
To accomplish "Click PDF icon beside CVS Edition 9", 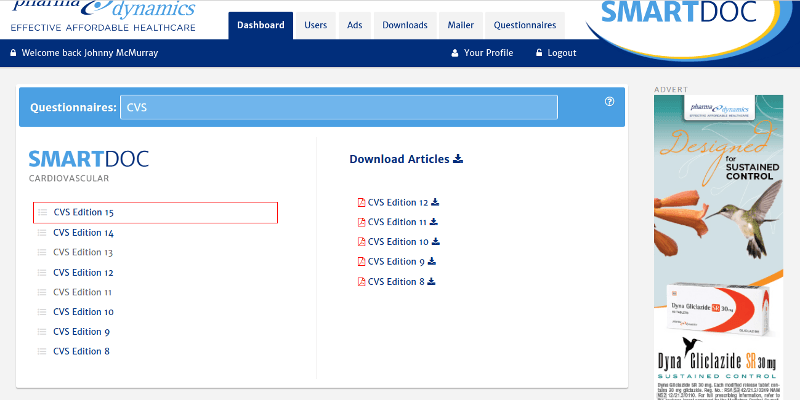I will coord(362,262).
